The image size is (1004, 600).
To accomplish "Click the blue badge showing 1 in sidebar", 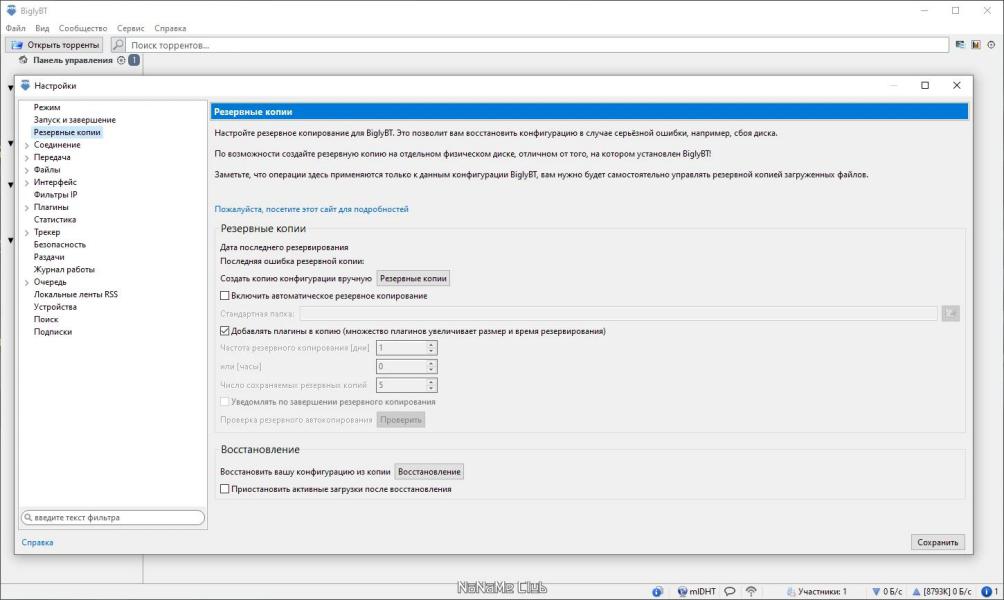I will [134, 60].
